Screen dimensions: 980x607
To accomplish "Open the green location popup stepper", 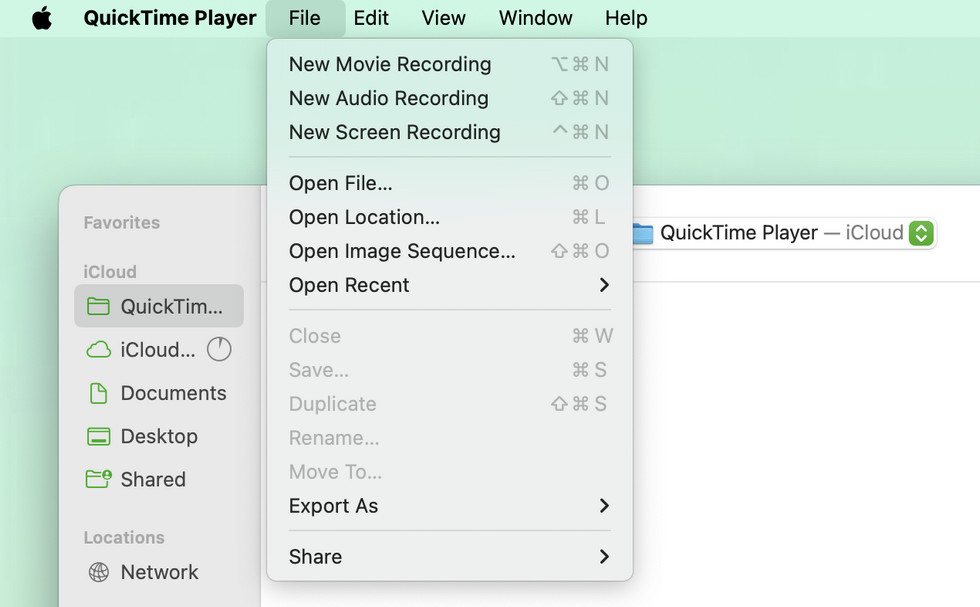I will (921, 233).
